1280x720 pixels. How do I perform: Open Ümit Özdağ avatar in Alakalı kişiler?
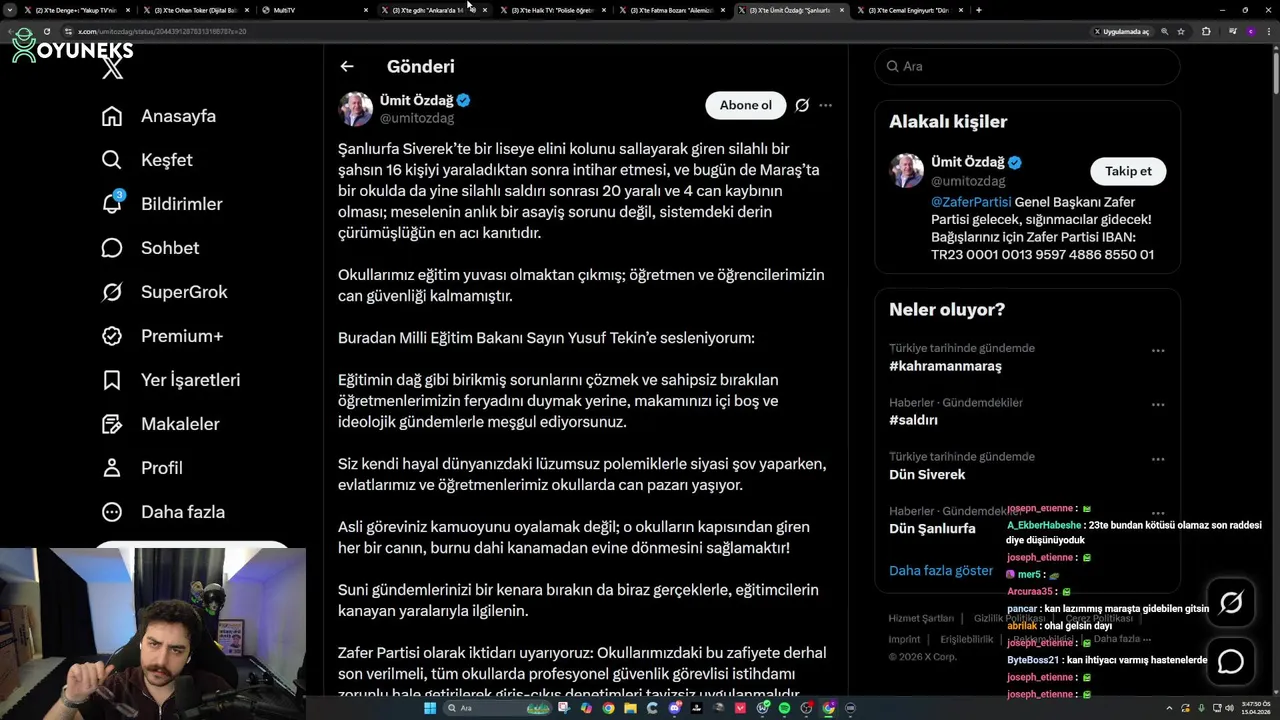click(907, 170)
